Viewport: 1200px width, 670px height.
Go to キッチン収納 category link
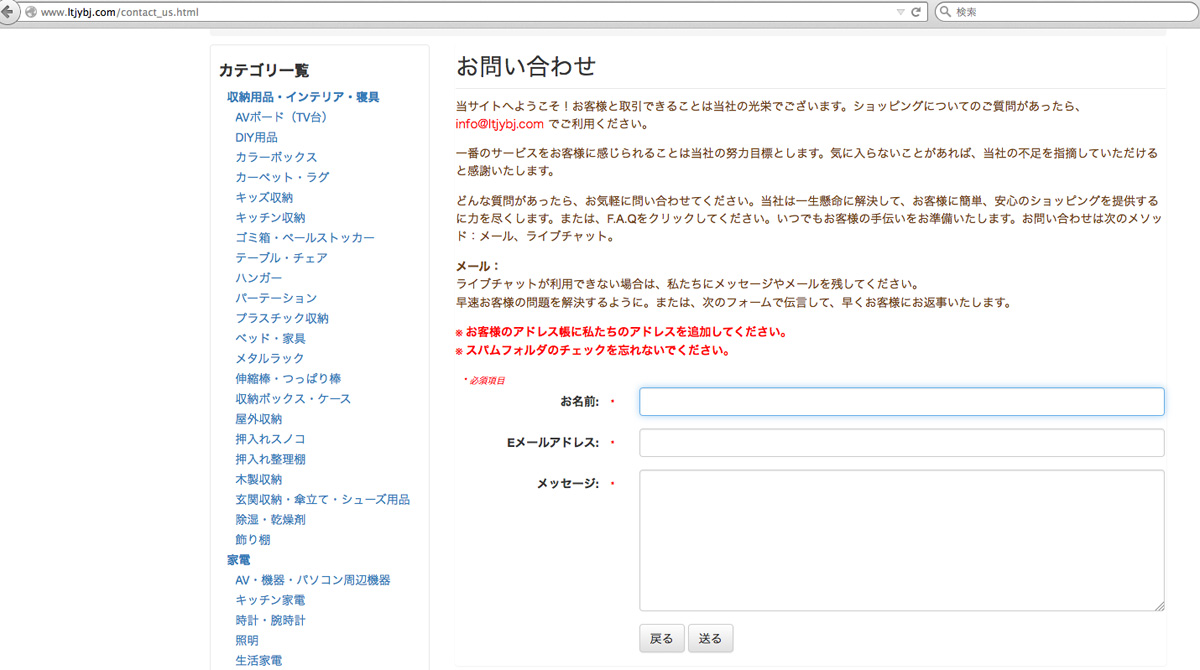(x=270, y=218)
